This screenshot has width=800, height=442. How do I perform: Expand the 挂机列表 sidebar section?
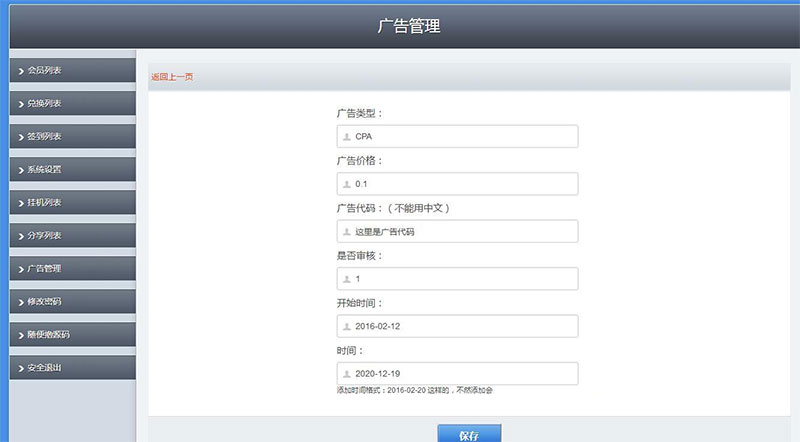[x=72, y=203]
